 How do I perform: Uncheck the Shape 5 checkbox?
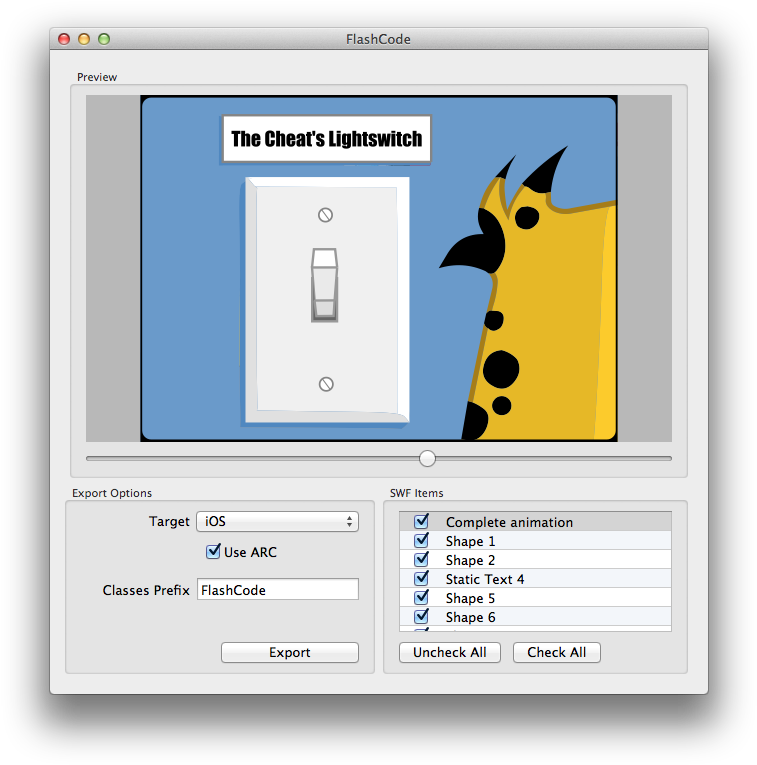(x=421, y=598)
